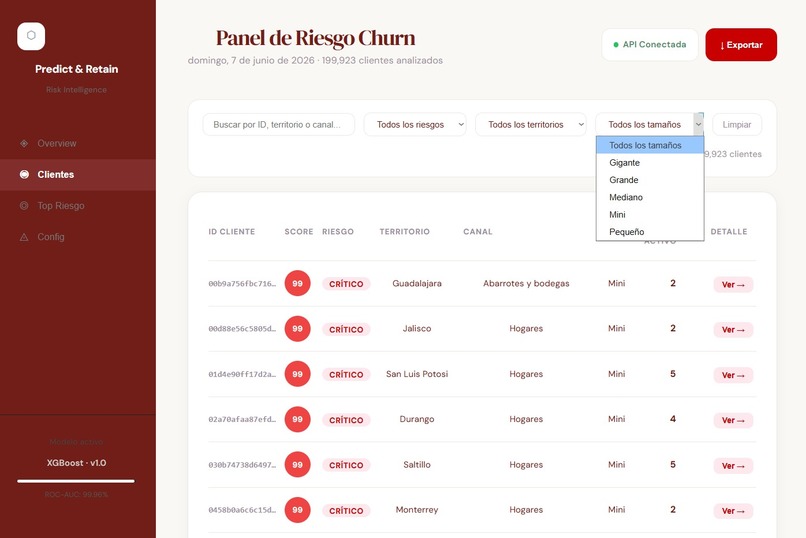This screenshot has height=538, width=806.
Task: Click the API Conectada status badge
Action: (x=650, y=45)
